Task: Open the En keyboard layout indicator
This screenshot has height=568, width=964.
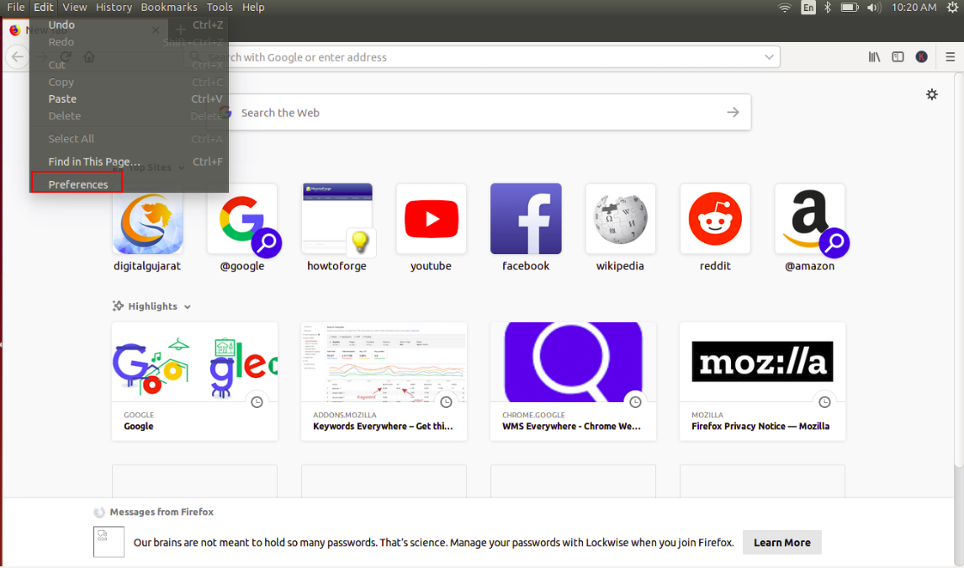Action: (x=808, y=7)
